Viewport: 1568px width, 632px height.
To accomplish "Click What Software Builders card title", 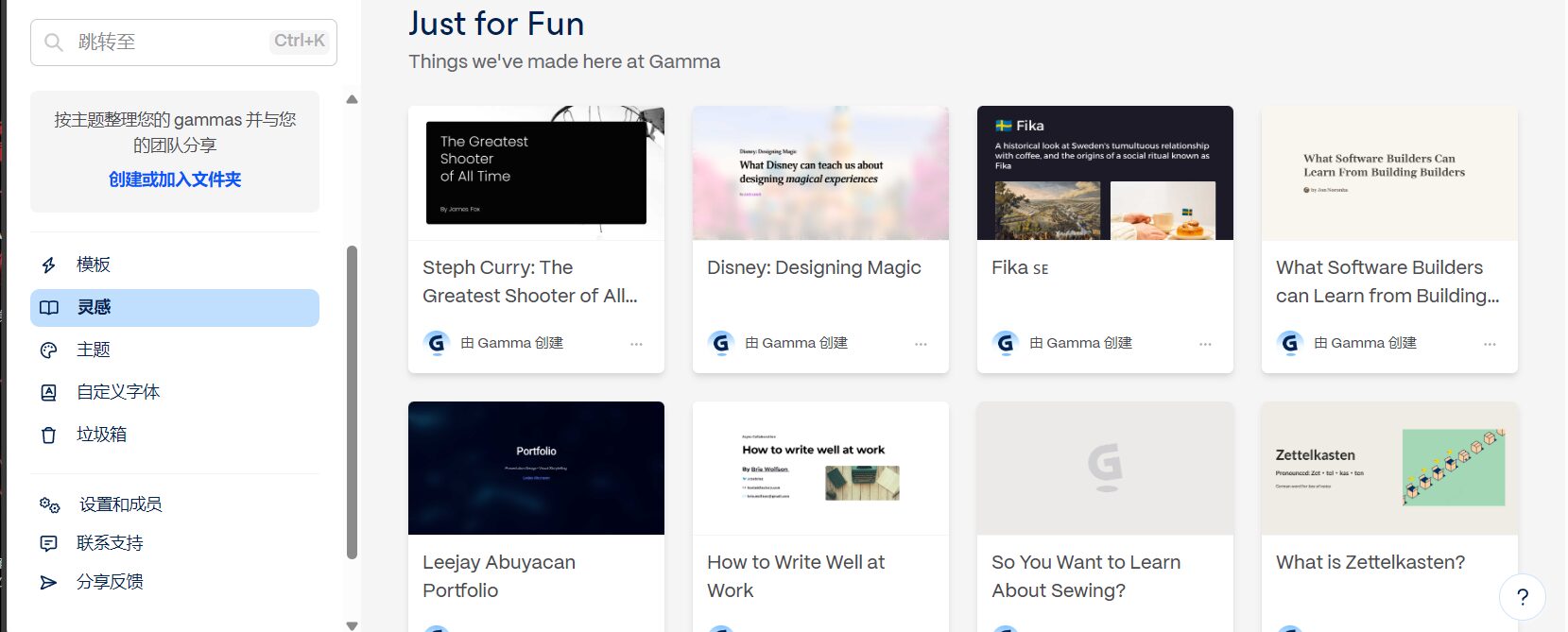I will tap(1387, 282).
